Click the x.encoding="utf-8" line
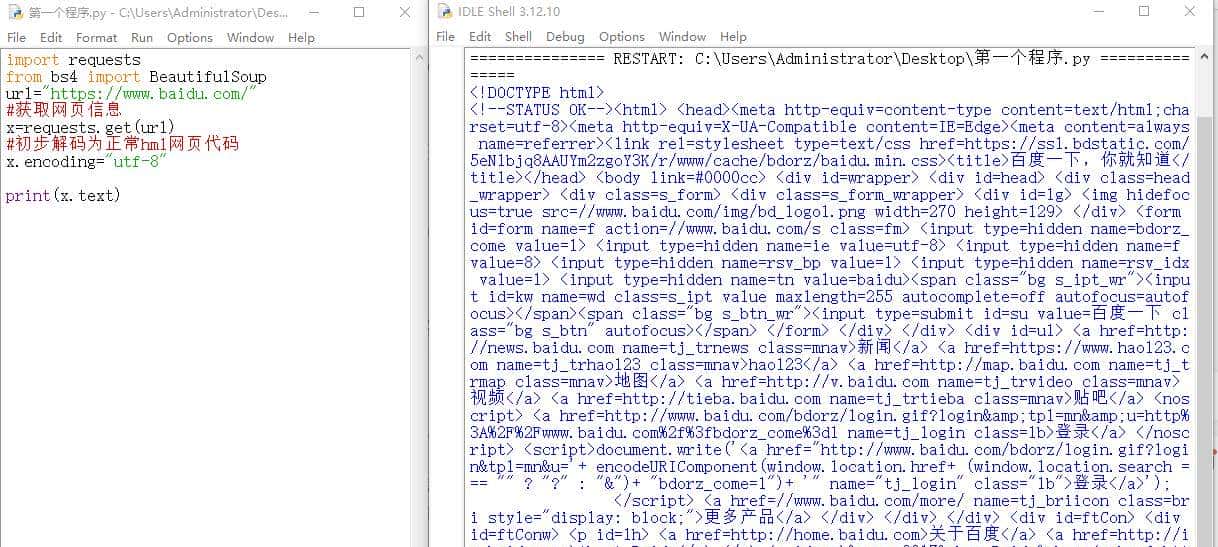 tap(85, 161)
